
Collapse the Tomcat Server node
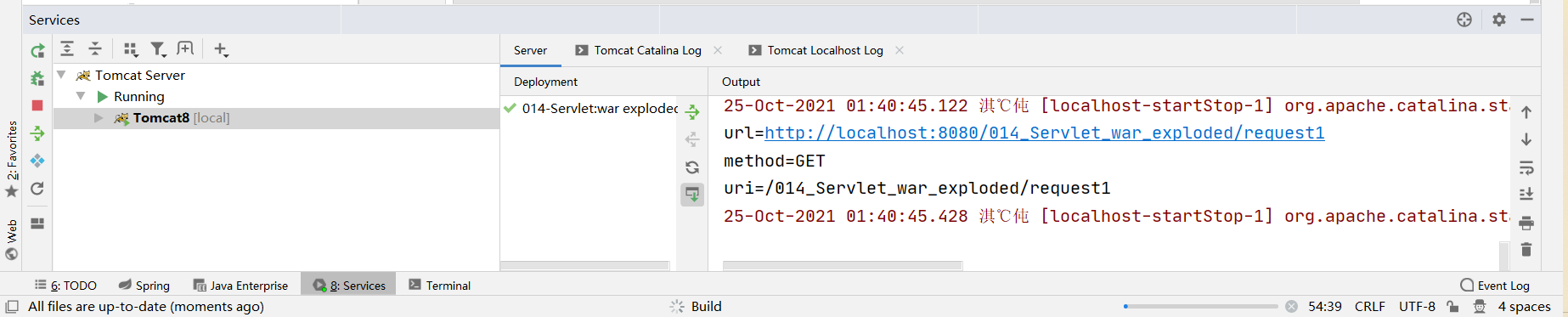coord(61,75)
